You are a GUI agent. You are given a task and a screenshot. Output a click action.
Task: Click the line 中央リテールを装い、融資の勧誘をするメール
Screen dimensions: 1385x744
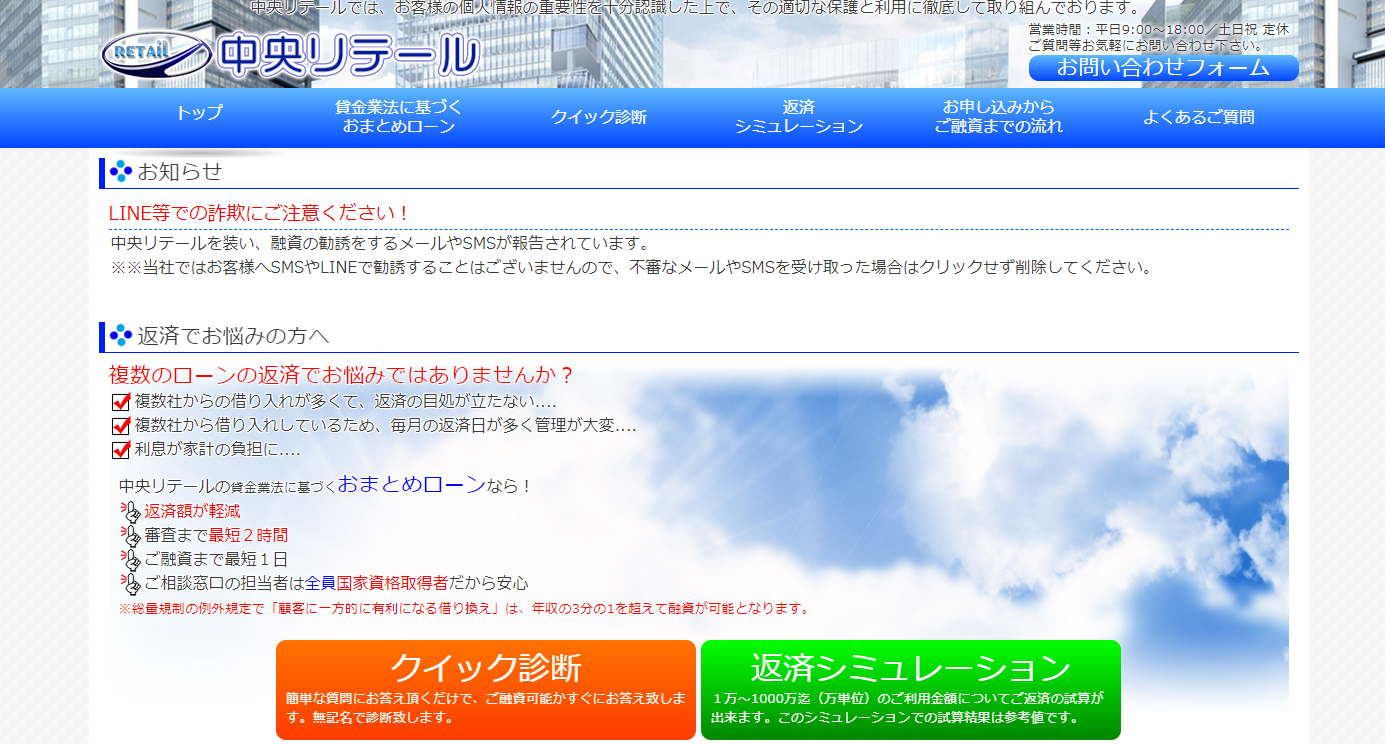(380, 243)
